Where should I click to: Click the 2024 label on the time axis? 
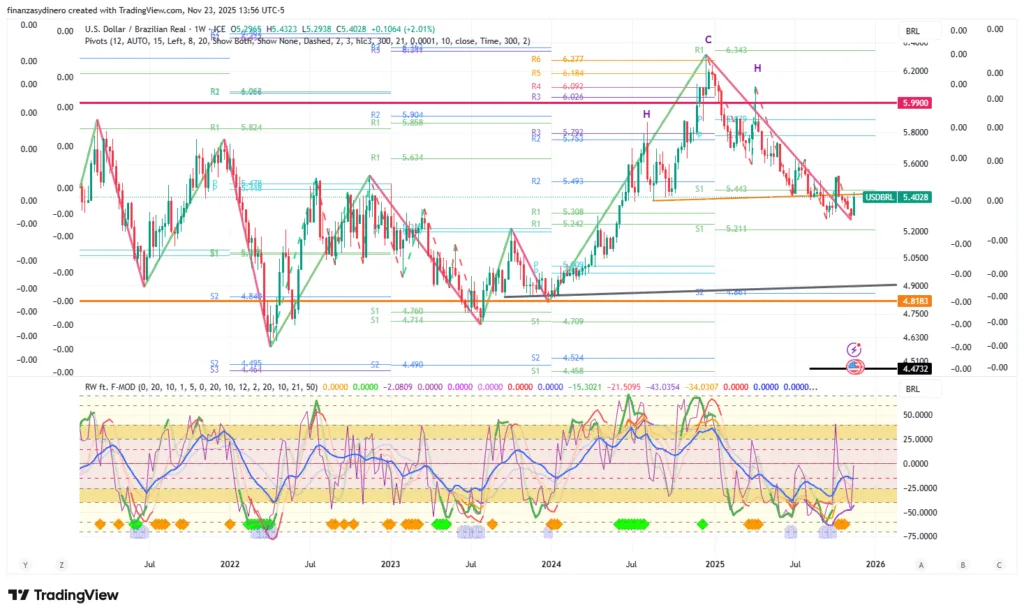click(551, 565)
